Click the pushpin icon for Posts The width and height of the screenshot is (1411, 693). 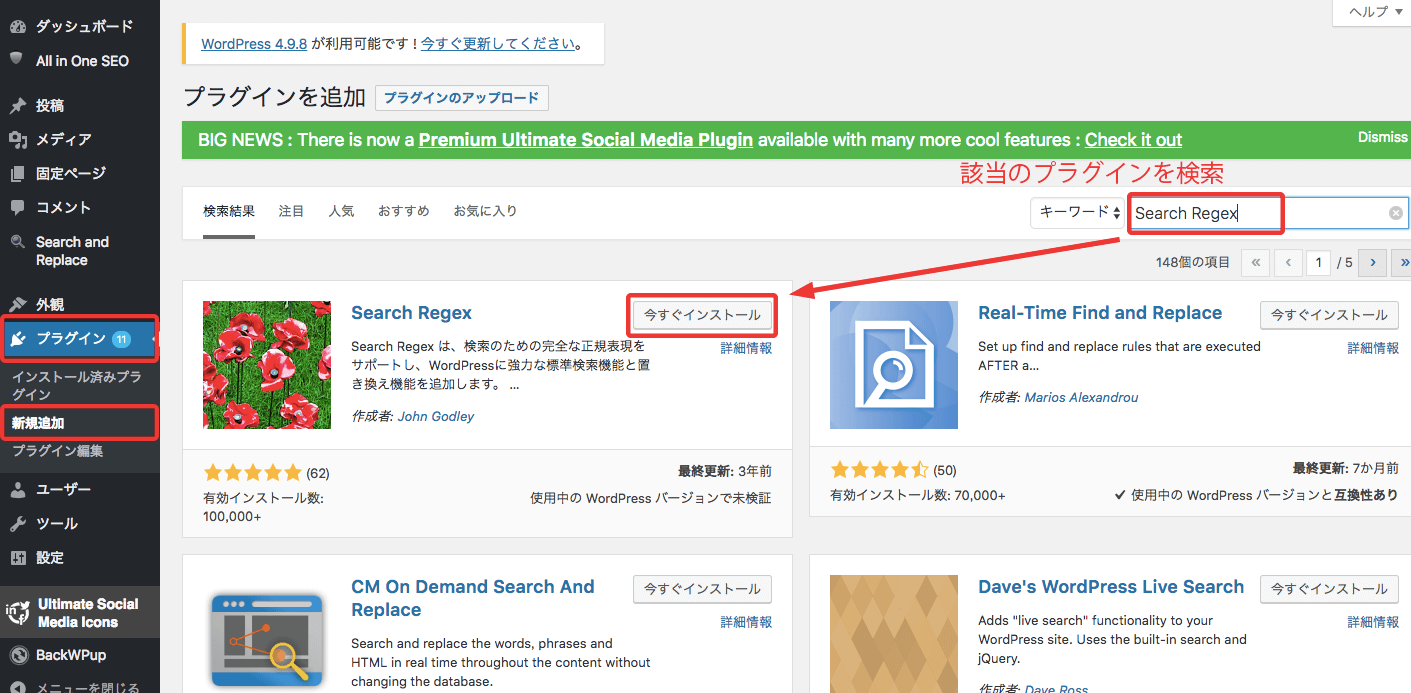17,105
